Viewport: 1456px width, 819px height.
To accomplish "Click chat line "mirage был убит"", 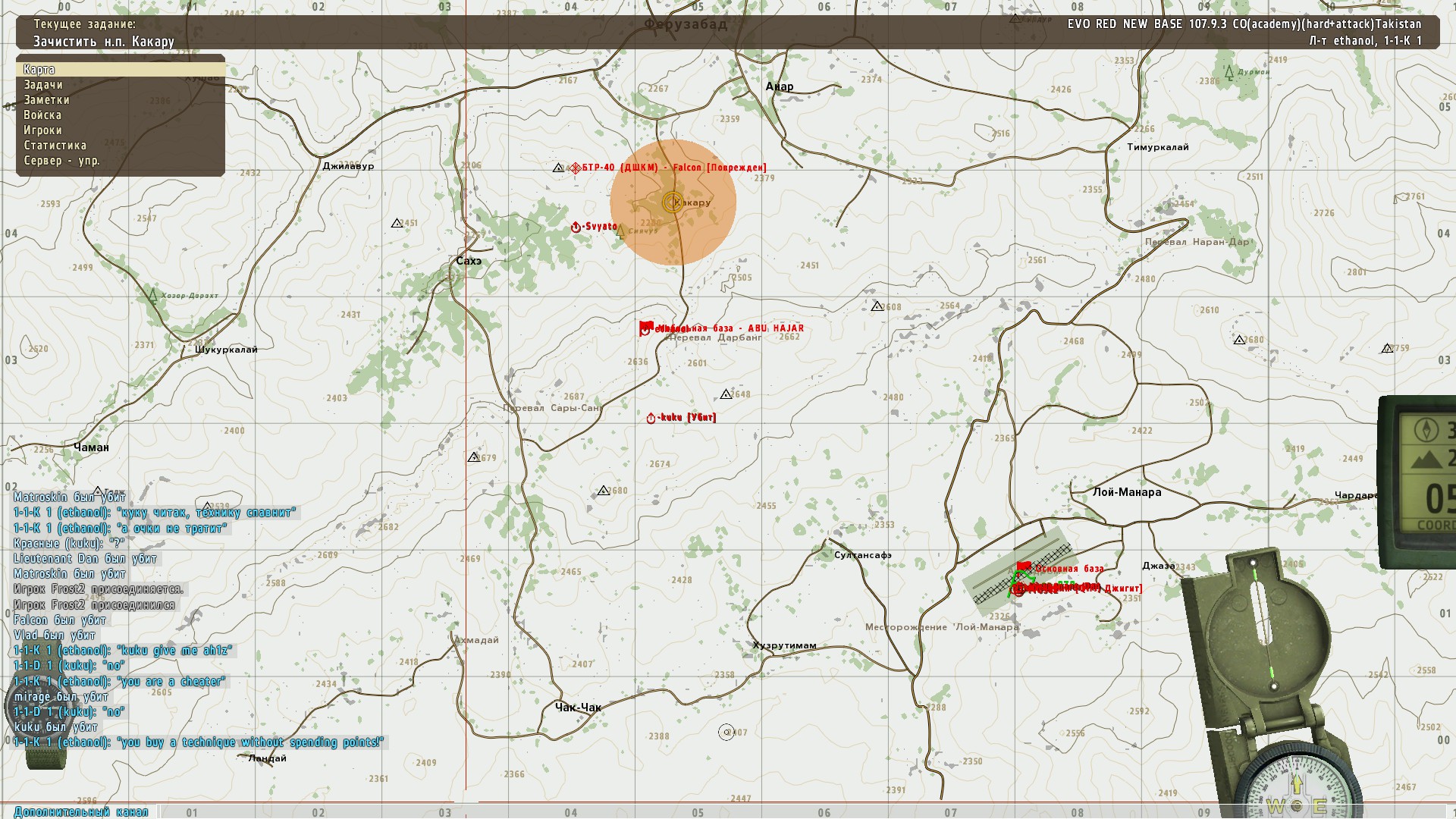I will (x=61, y=697).
